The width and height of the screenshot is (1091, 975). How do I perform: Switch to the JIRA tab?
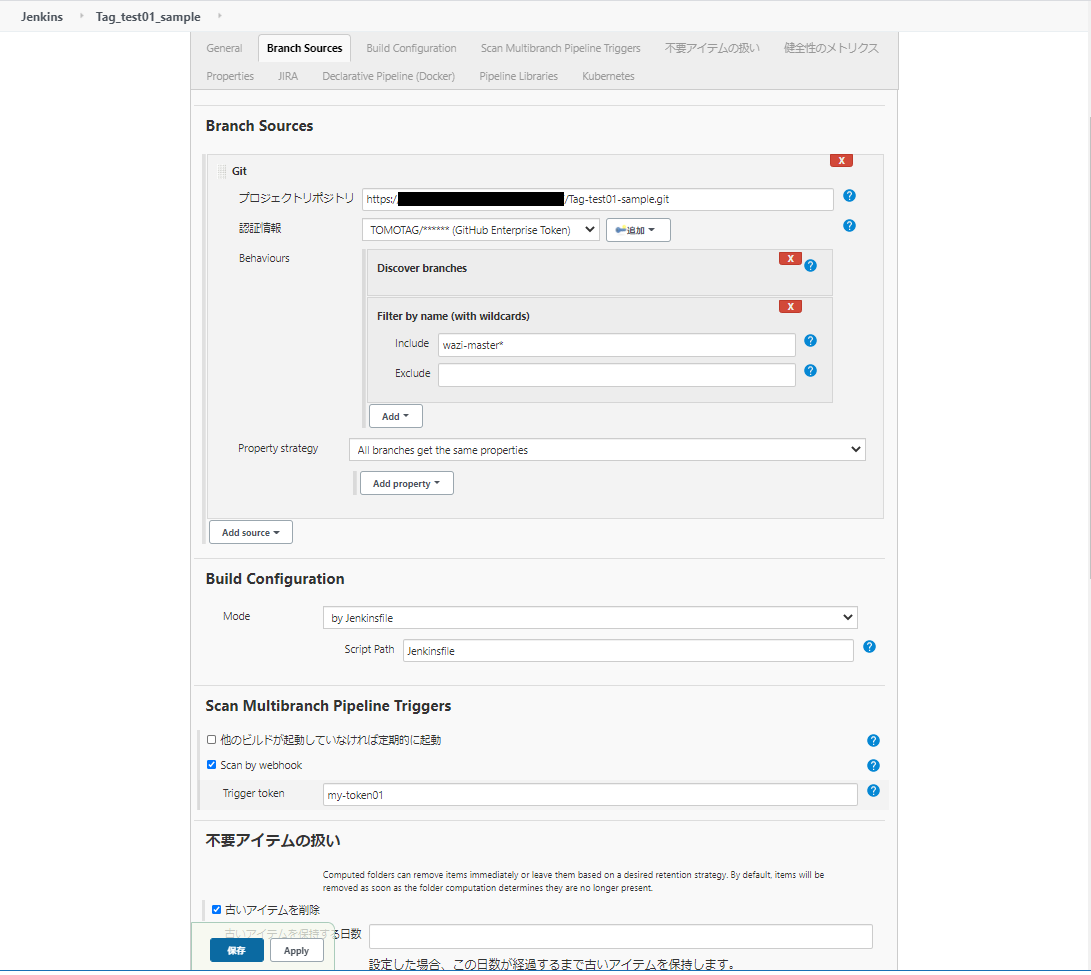coord(288,76)
